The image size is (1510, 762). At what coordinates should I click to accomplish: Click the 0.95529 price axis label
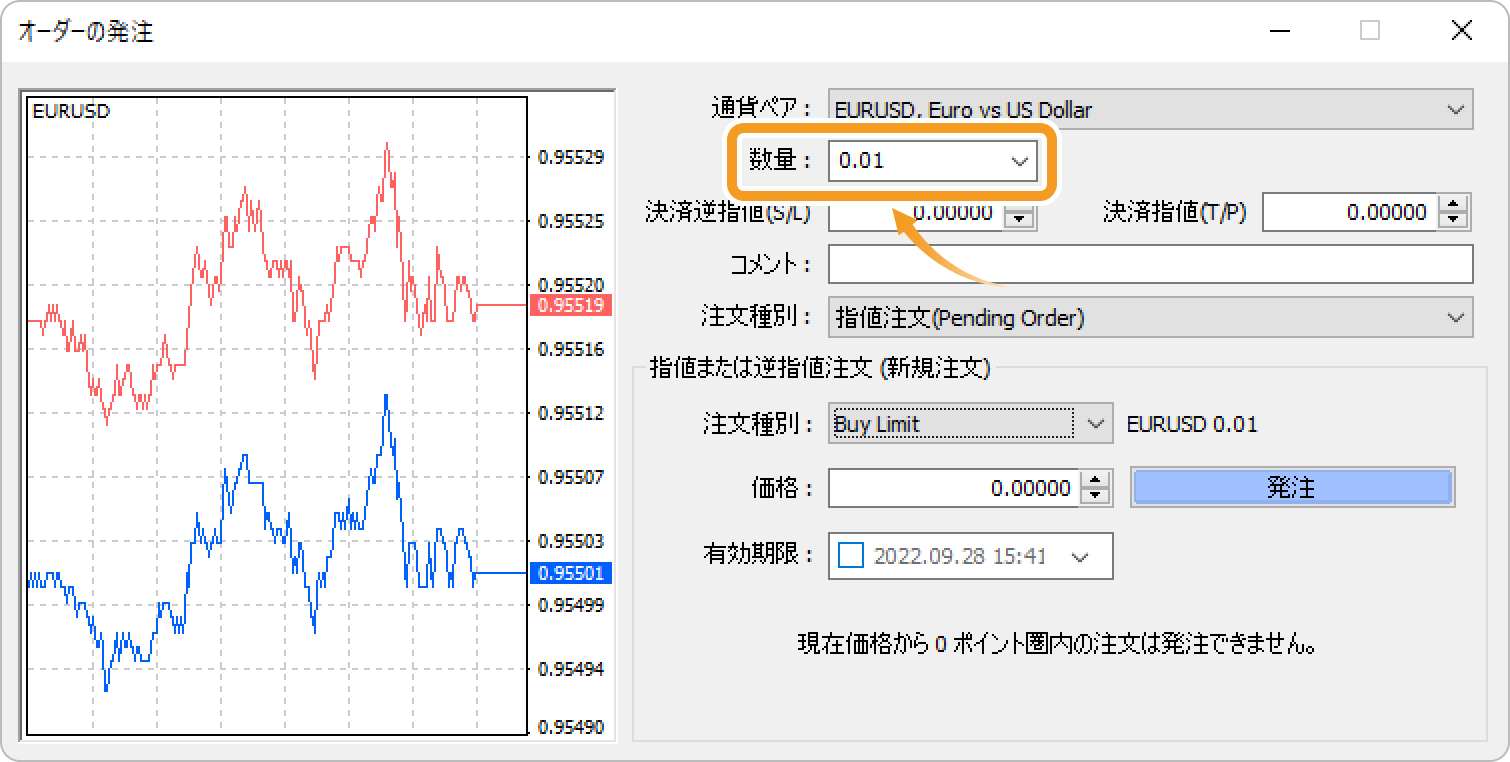click(571, 157)
